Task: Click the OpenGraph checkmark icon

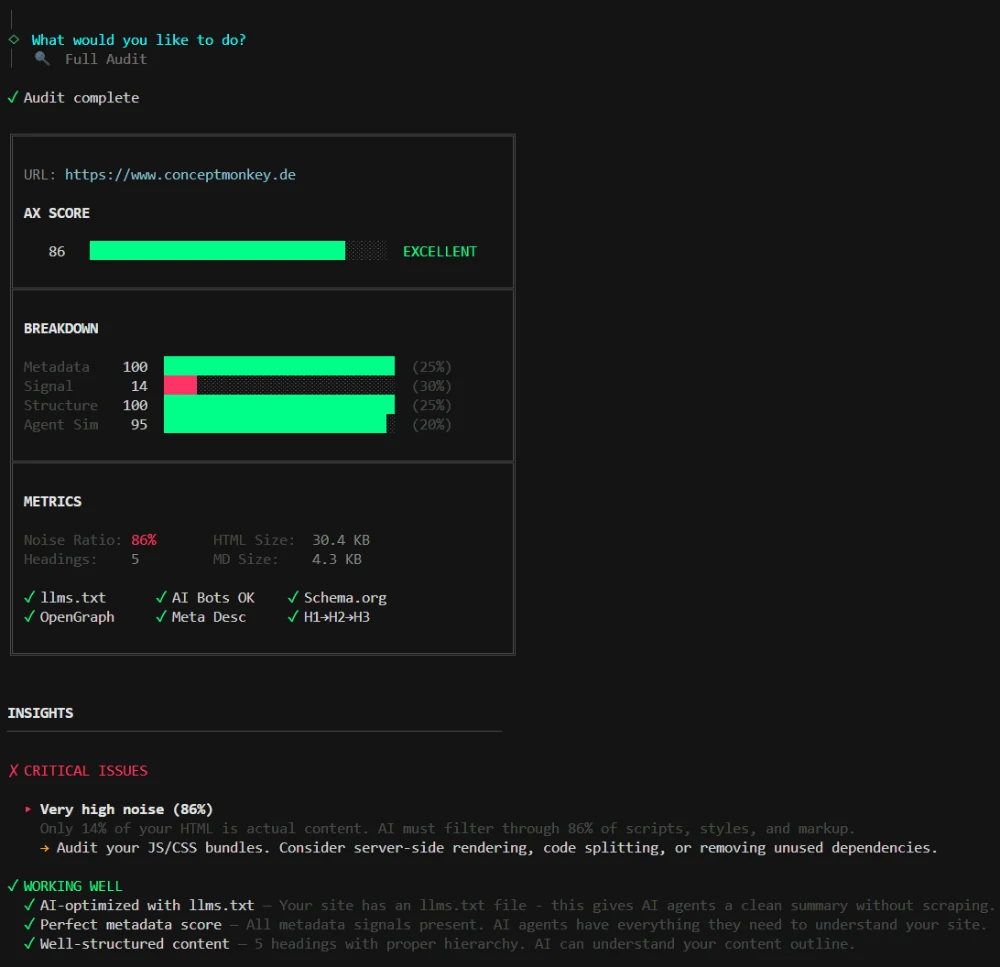Action: (x=28, y=617)
